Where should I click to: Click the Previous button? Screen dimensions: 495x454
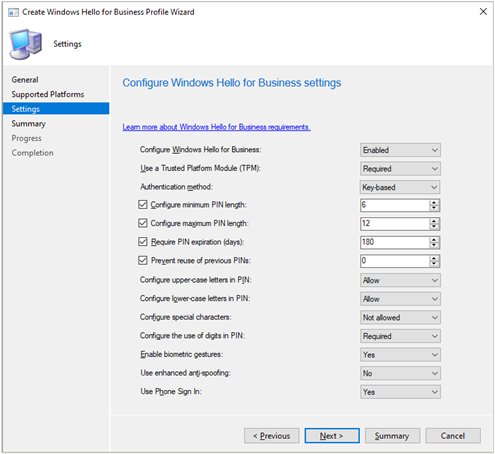coord(272,436)
